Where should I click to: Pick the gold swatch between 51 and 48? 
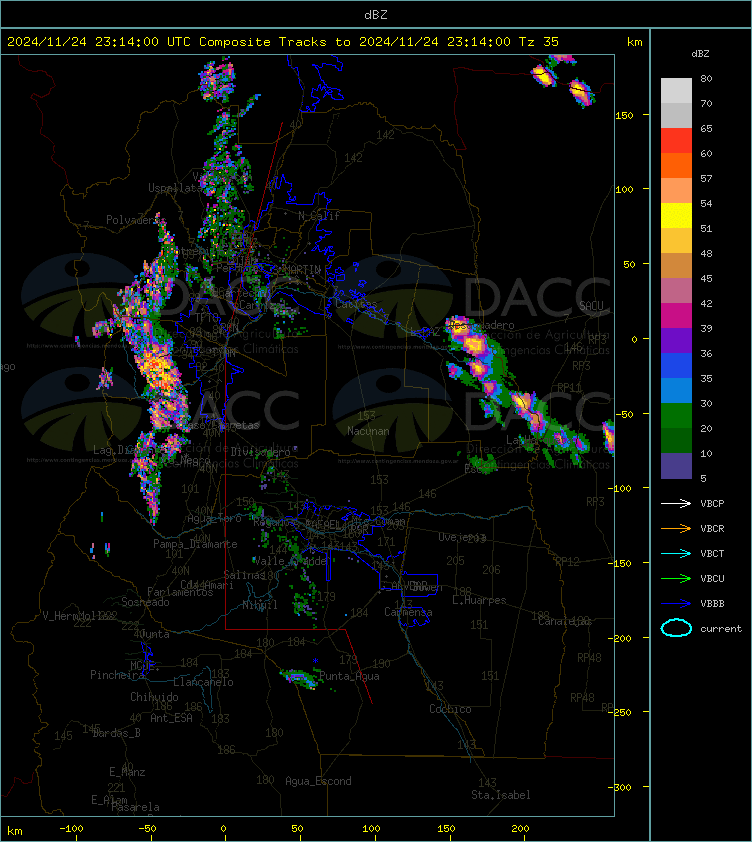click(676, 241)
